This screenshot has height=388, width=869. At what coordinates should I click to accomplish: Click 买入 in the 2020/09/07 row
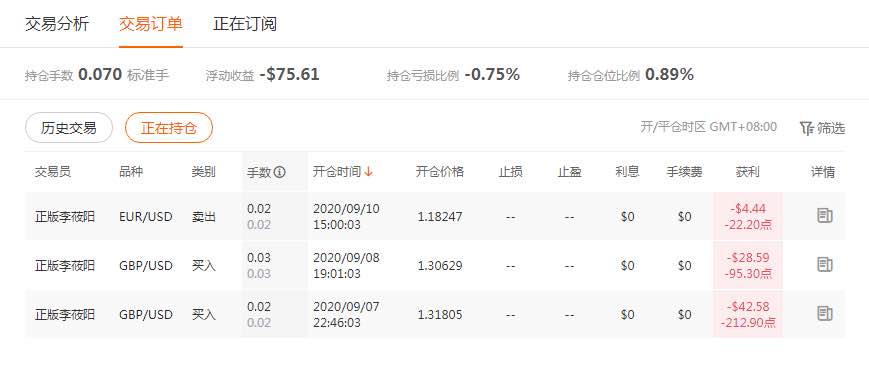tap(203, 314)
